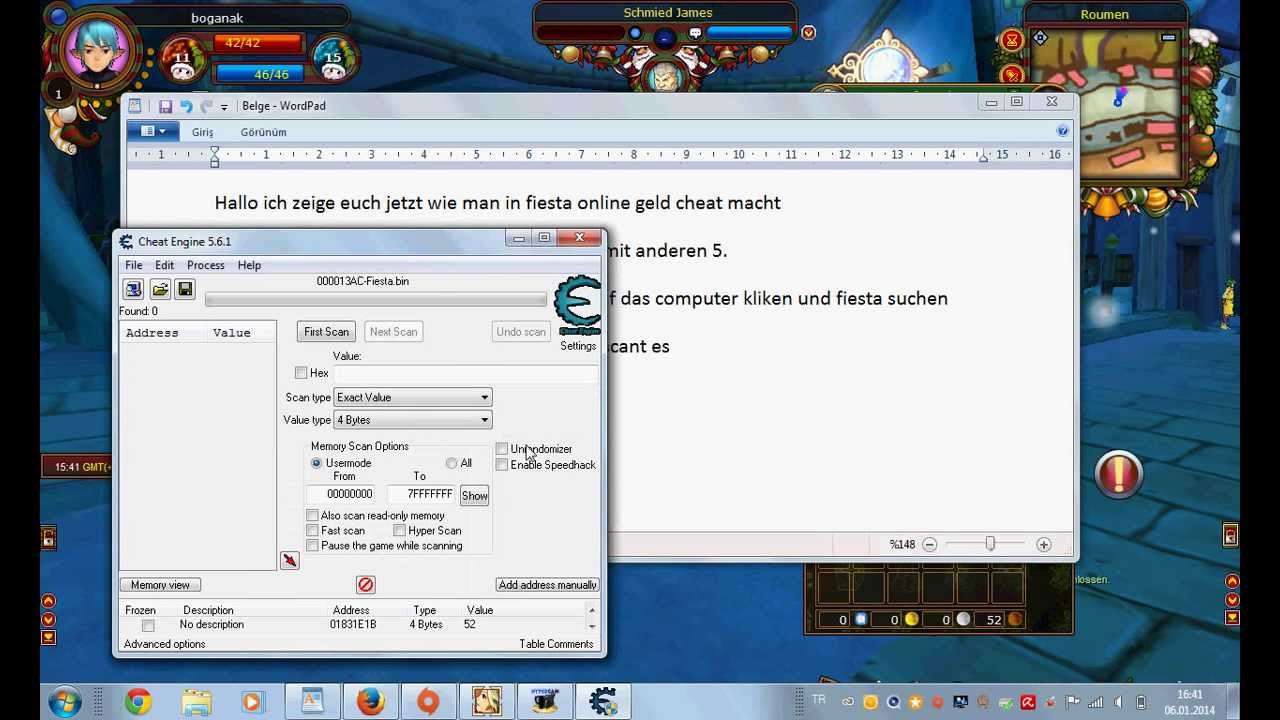Switch to WordPad in the taskbar
Screen dimensions: 1280x720
pos(312,702)
